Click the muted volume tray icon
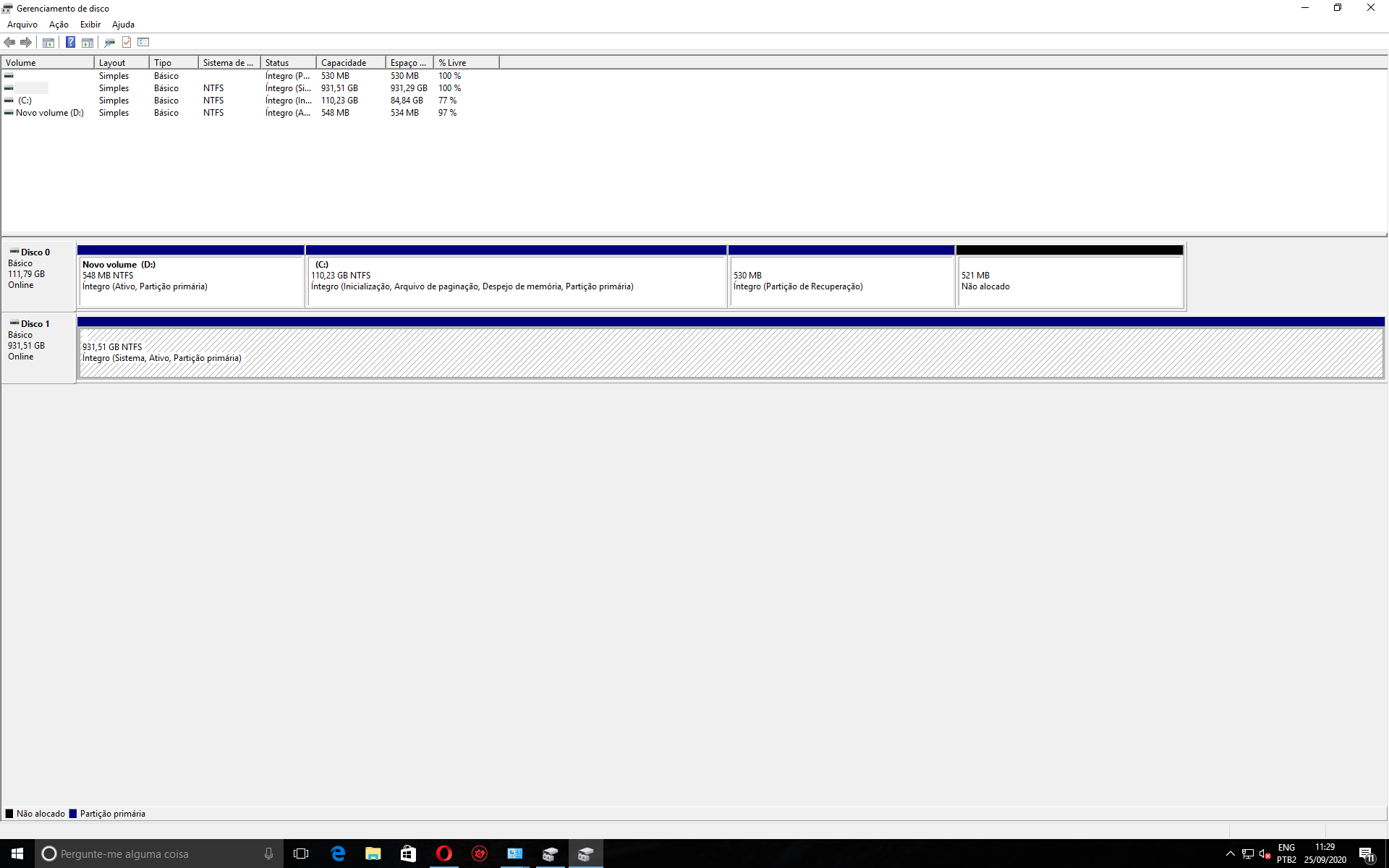 click(x=1265, y=854)
